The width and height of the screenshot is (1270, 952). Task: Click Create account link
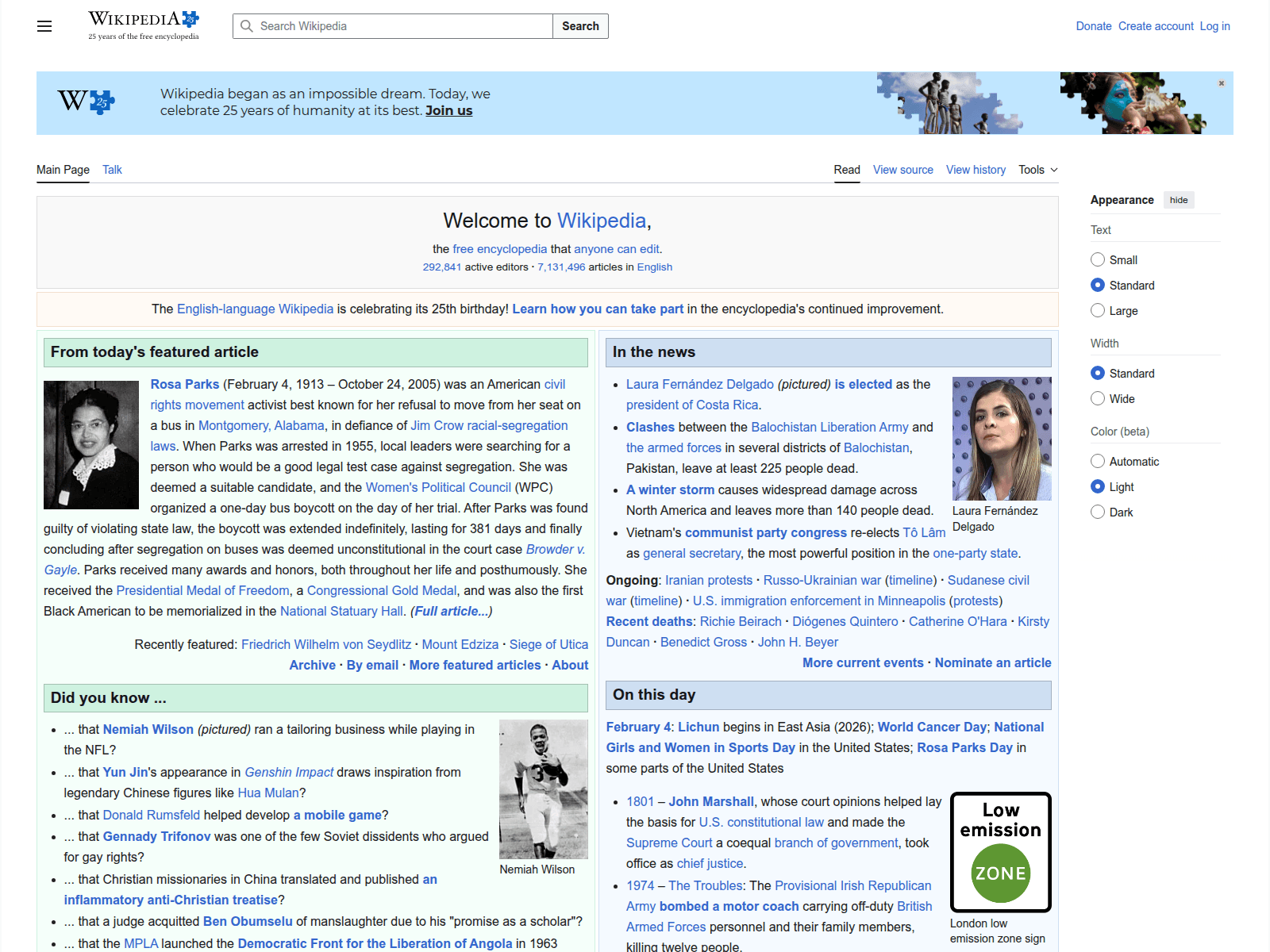[x=1156, y=26]
